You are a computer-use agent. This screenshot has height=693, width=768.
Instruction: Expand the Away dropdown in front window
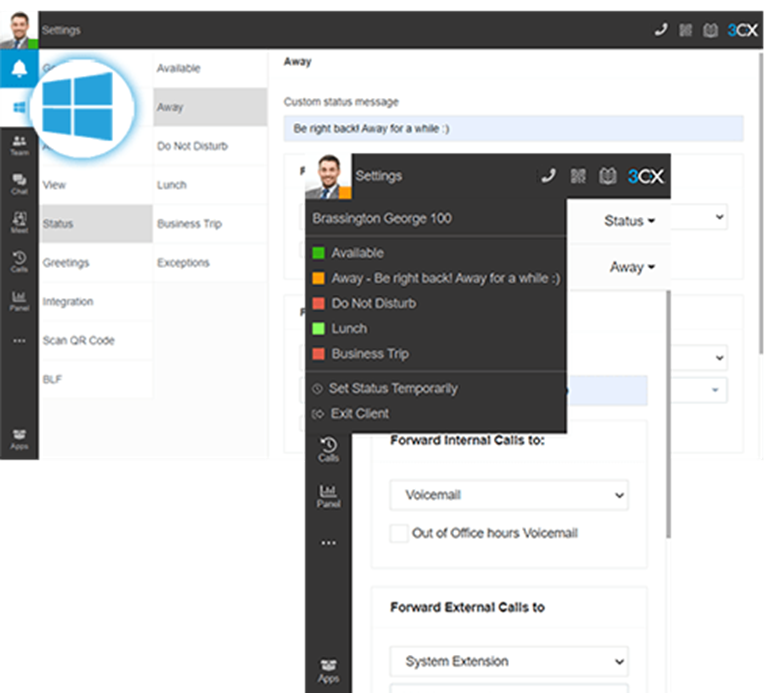pyautogui.click(x=632, y=267)
